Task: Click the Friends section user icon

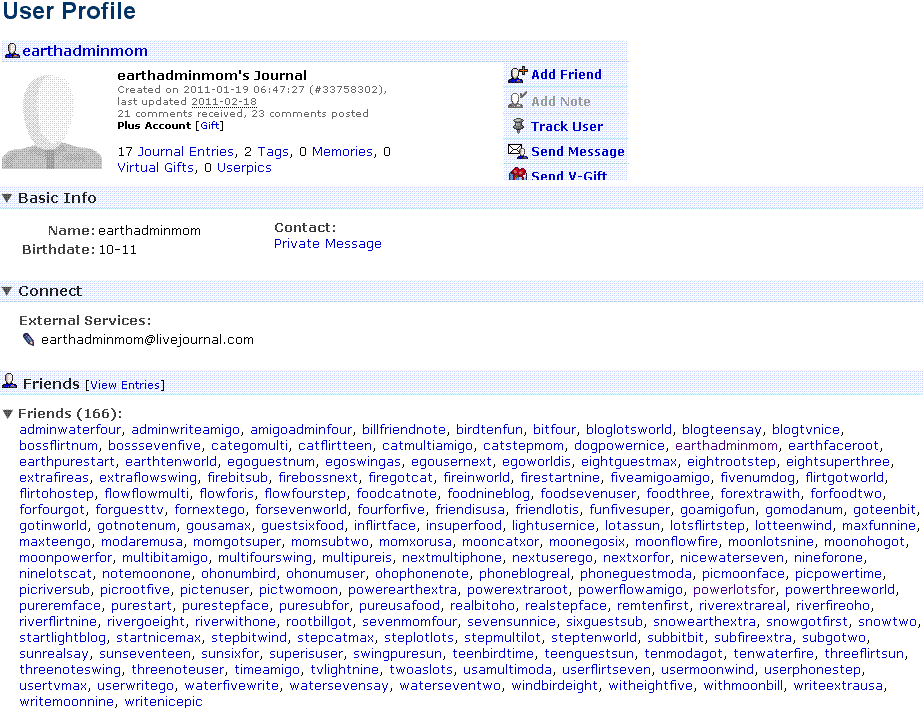Action: click(x=10, y=383)
